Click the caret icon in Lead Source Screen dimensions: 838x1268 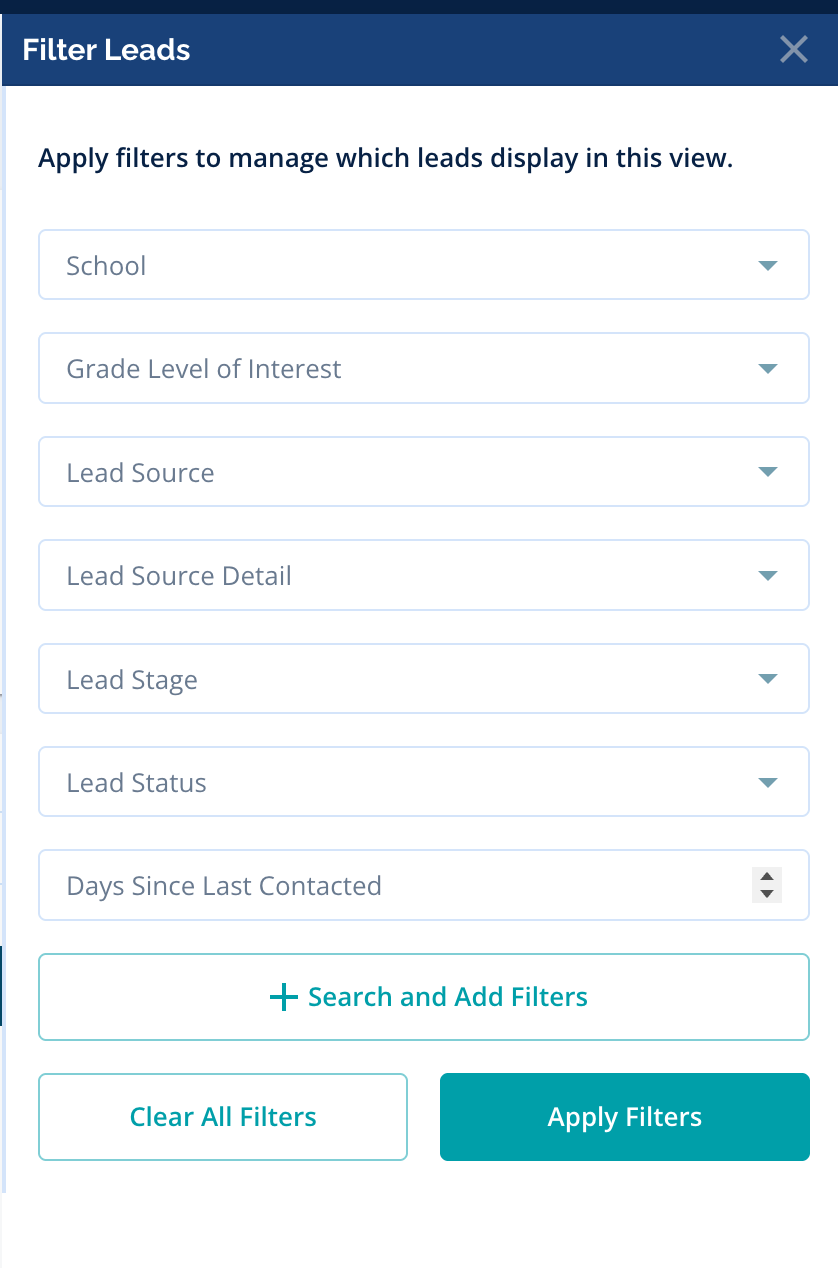[767, 472]
